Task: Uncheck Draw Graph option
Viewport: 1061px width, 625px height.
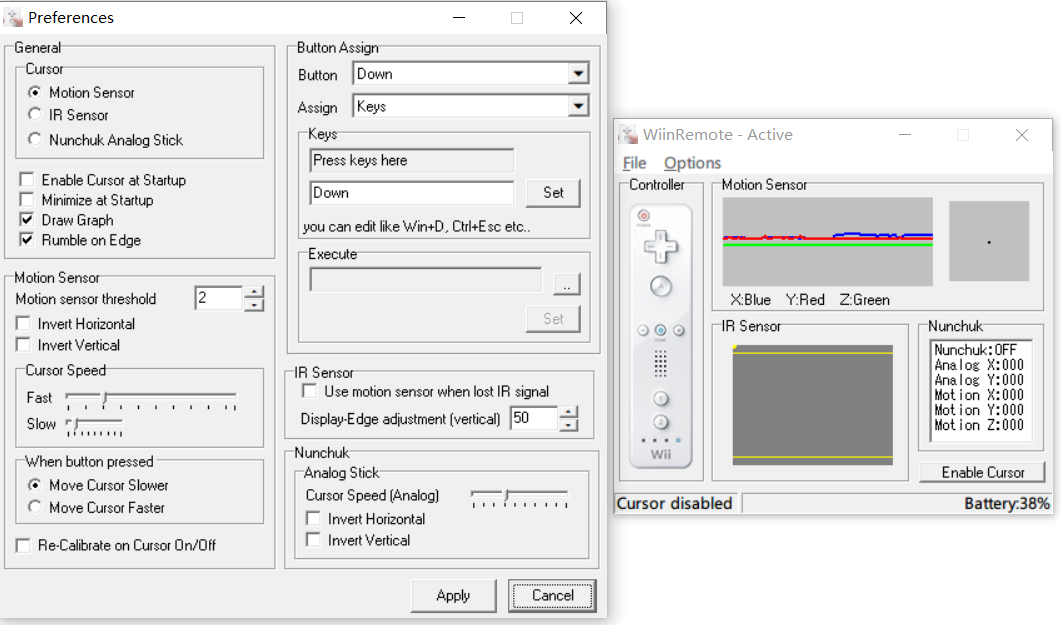Action: point(27,219)
